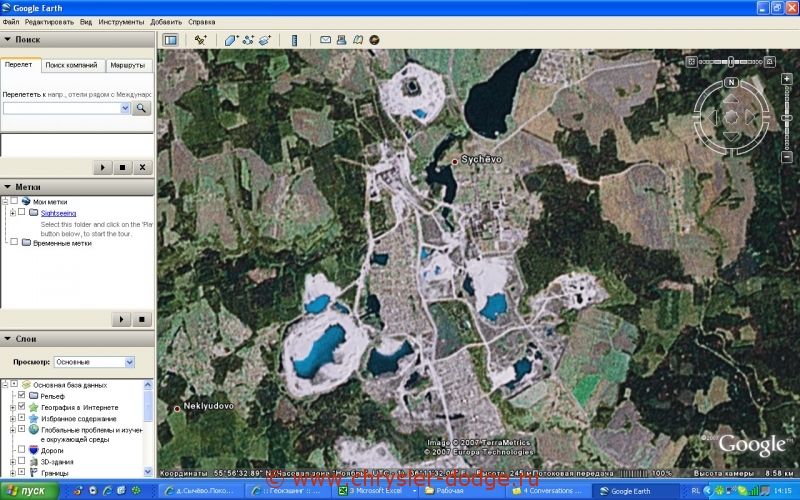Click the center joystick of navigation compass
The height and width of the screenshot is (500, 800).
731,117
